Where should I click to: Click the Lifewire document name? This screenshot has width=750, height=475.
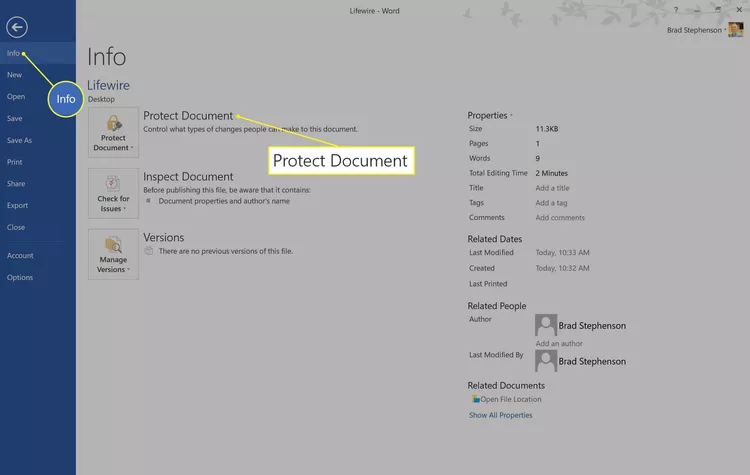[x=108, y=85]
